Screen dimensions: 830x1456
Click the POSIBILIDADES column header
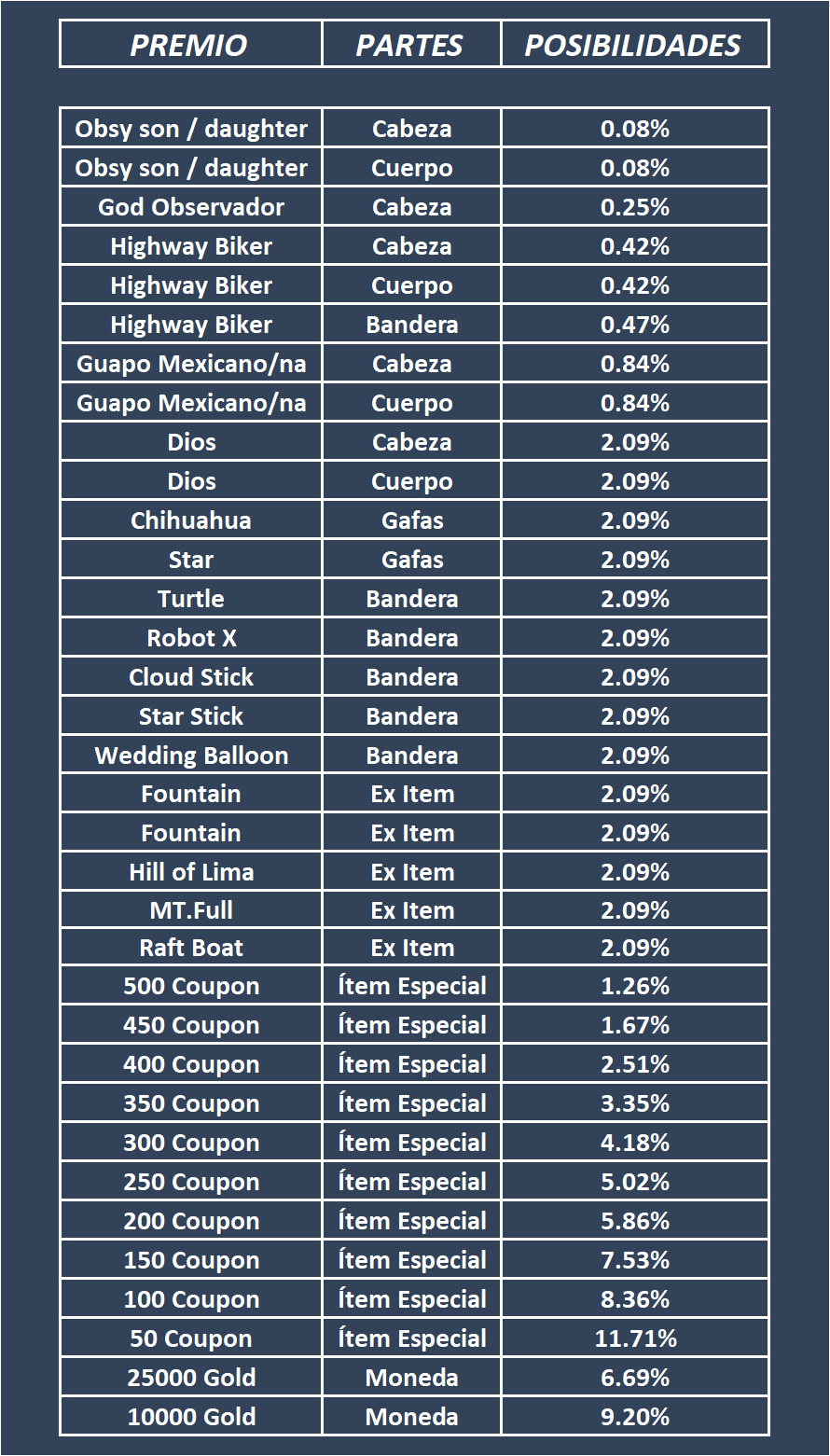[x=634, y=45]
